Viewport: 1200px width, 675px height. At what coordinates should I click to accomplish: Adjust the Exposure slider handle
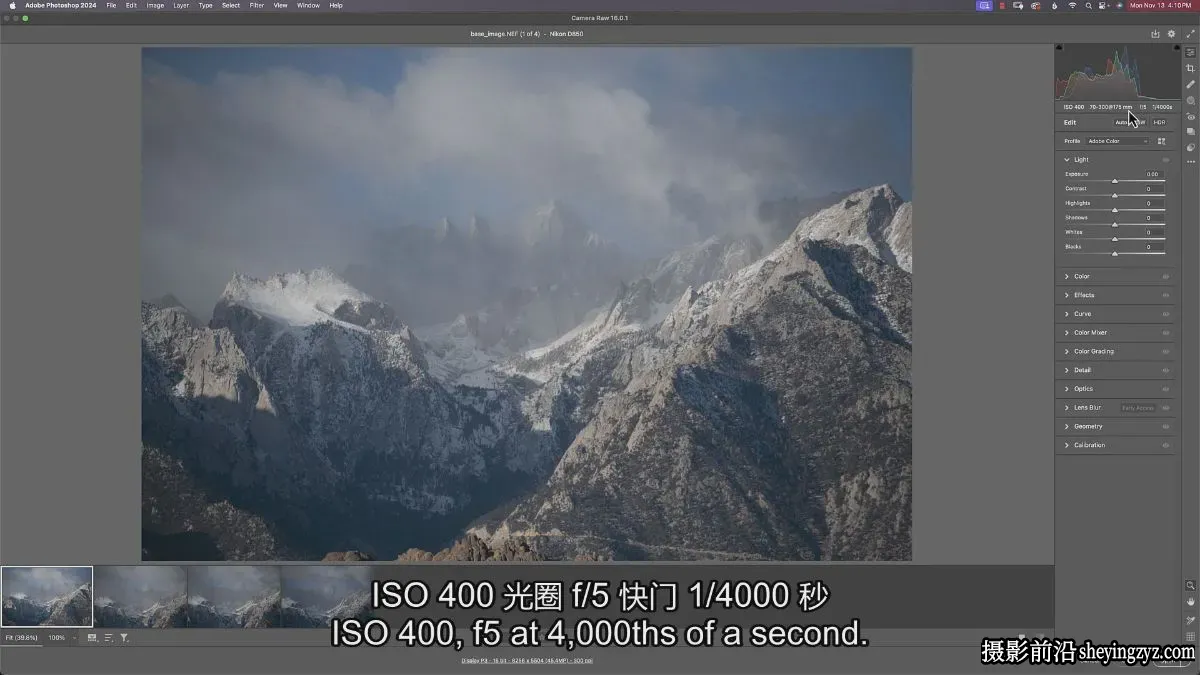(x=1115, y=181)
